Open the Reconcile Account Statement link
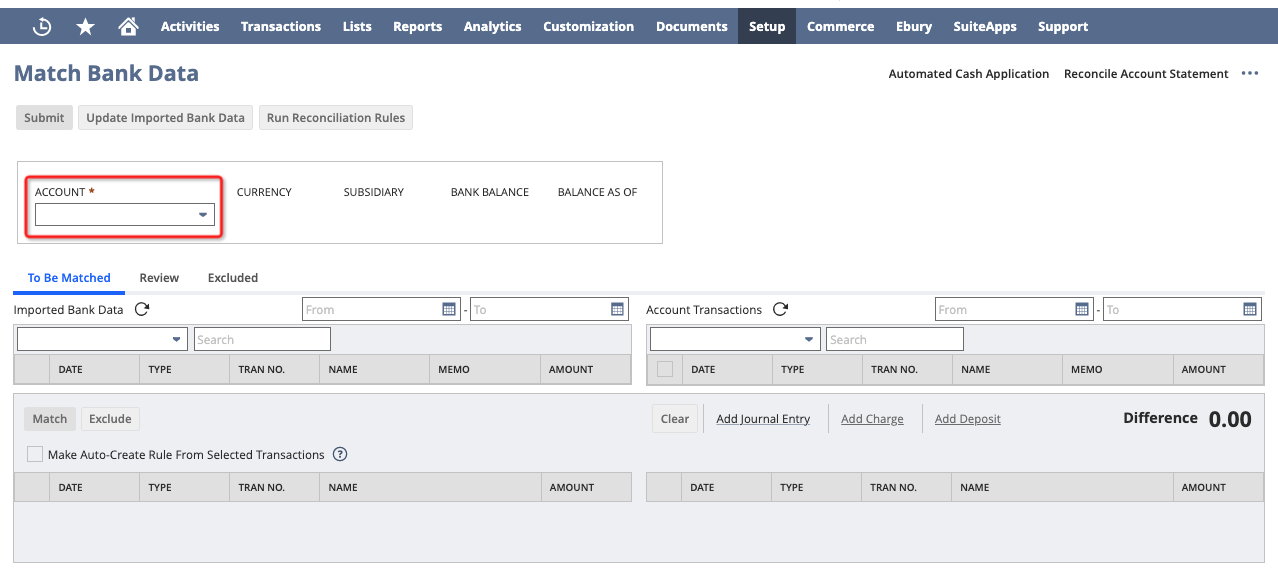The height and width of the screenshot is (573, 1278). tap(1146, 74)
